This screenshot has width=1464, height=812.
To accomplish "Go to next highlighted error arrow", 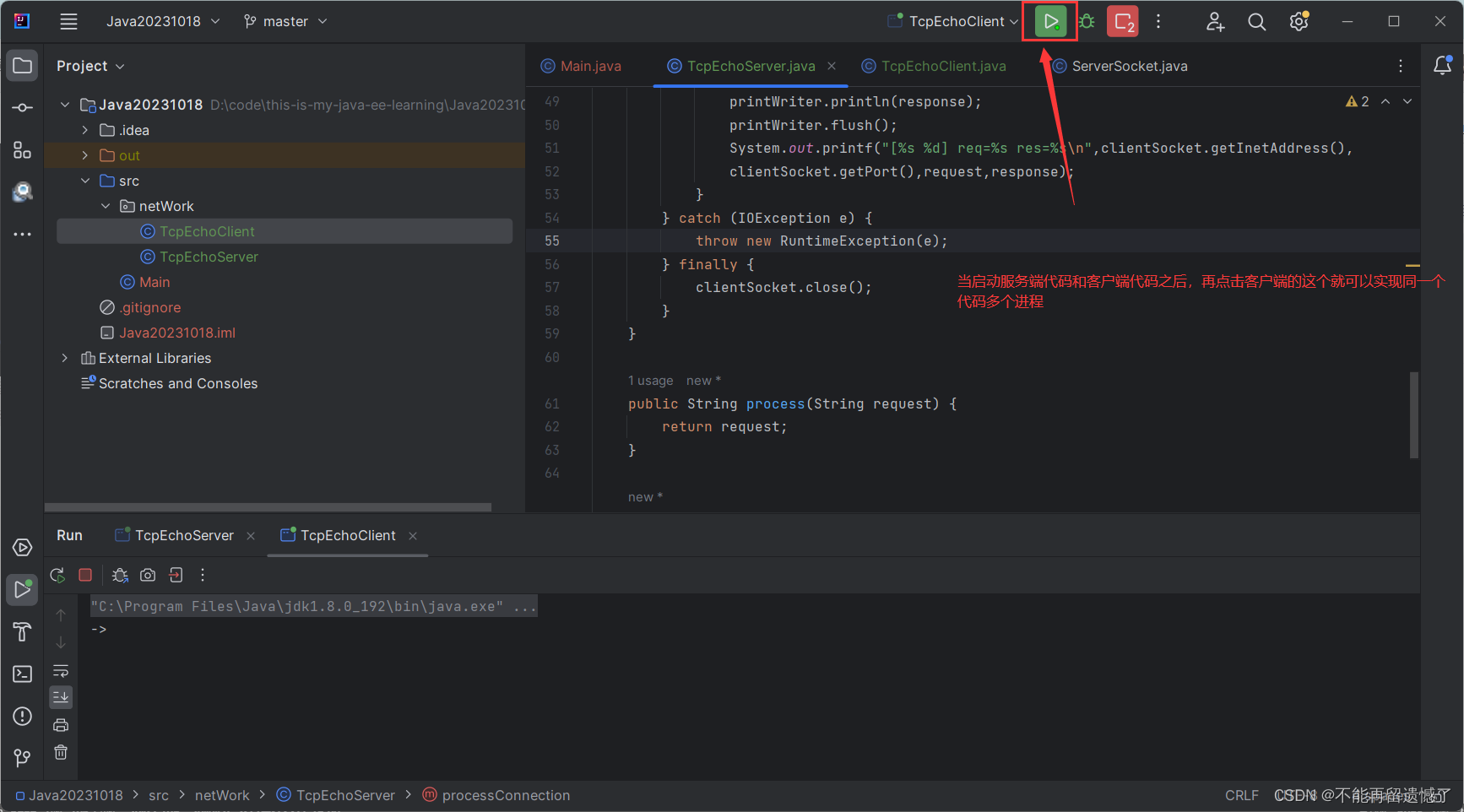I will click(x=1407, y=101).
